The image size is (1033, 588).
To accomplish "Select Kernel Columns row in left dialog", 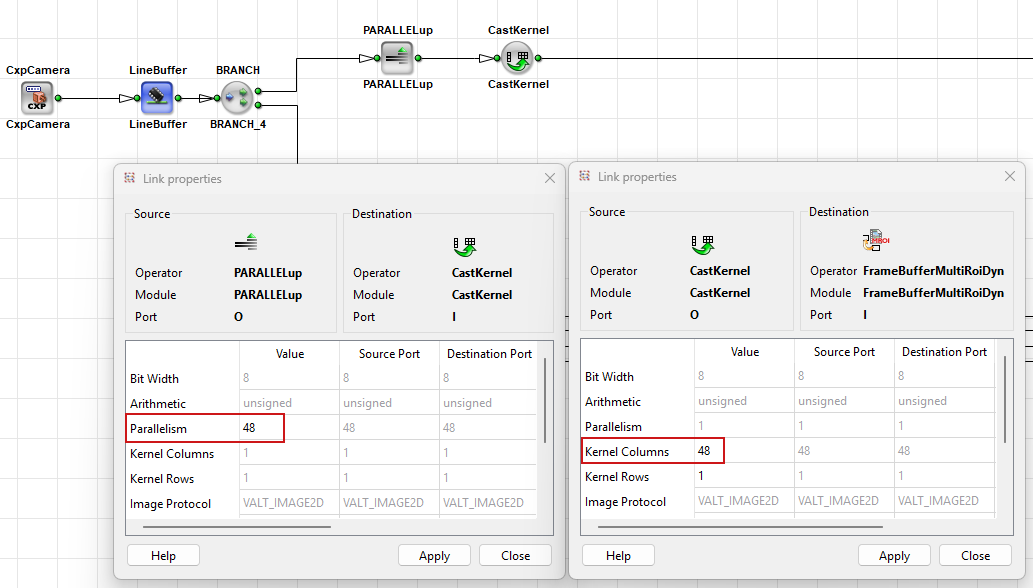I will coord(331,453).
